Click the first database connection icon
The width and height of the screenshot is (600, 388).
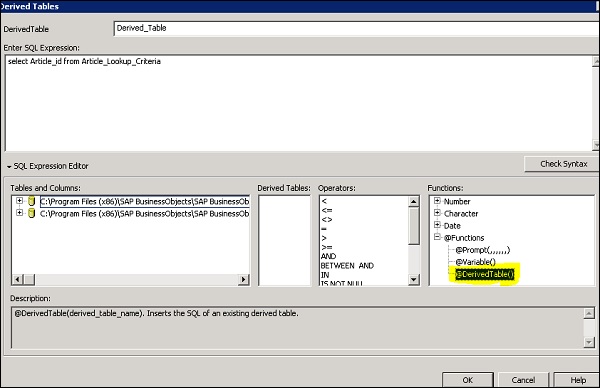32,201
